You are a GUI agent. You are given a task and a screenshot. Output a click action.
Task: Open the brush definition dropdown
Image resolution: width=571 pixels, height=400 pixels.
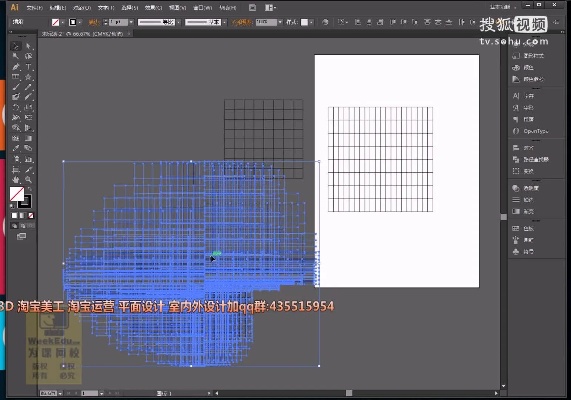225,22
